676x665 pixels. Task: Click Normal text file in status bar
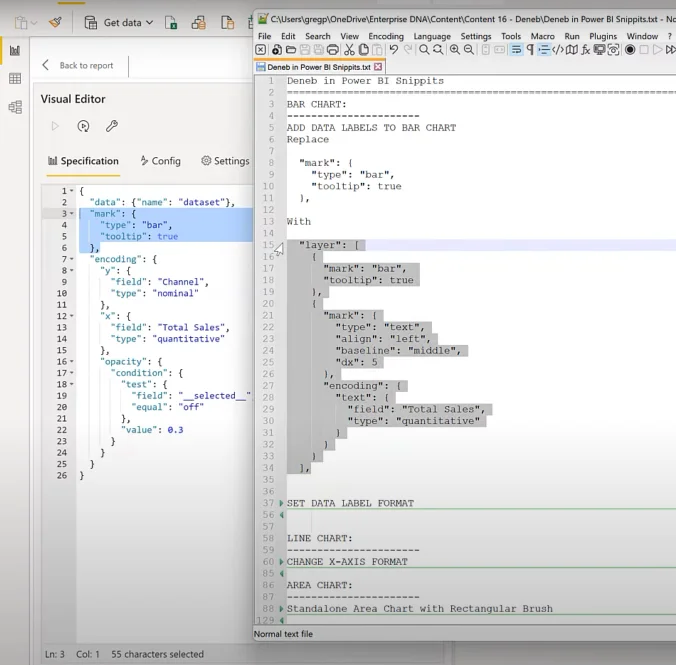pos(283,634)
